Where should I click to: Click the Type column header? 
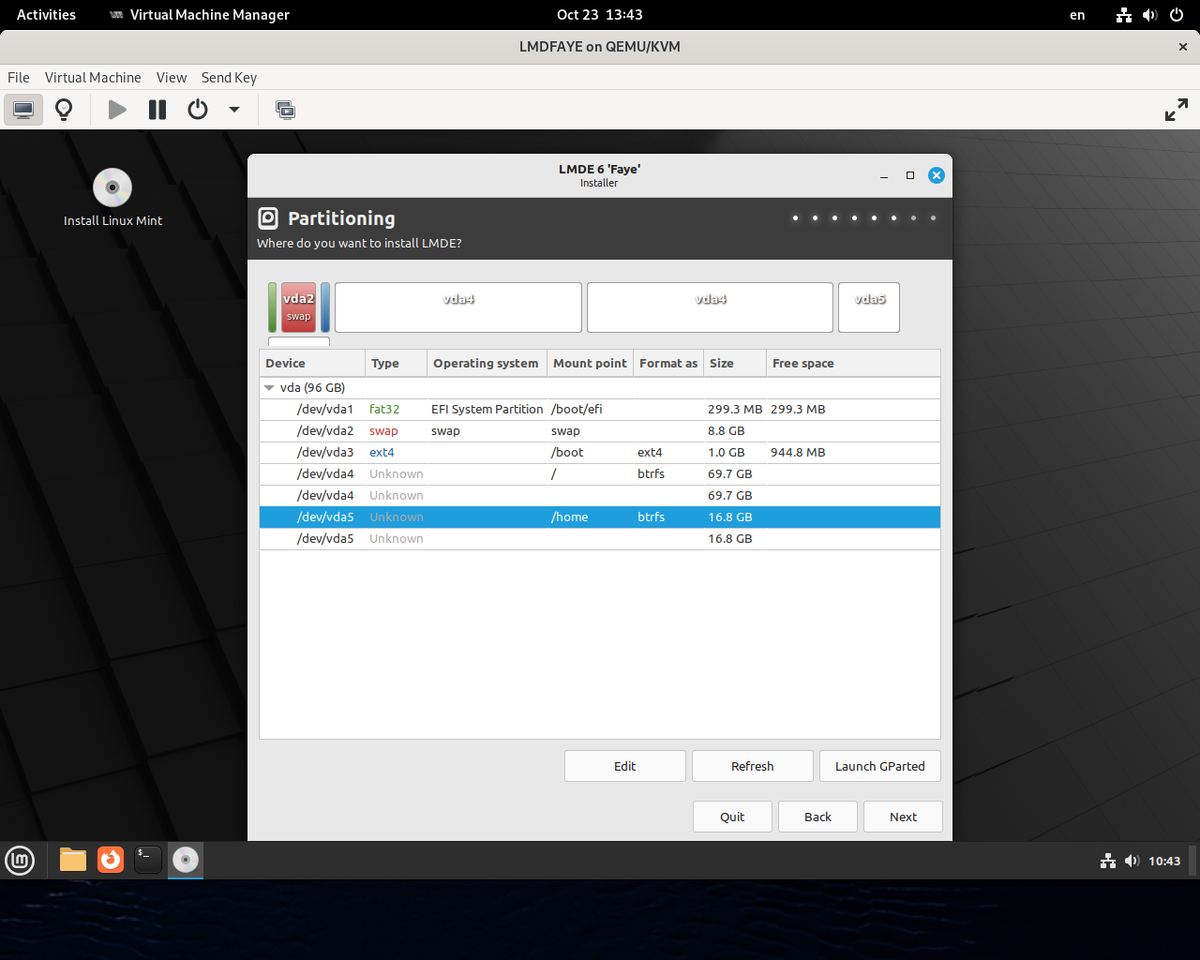[x=396, y=363]
